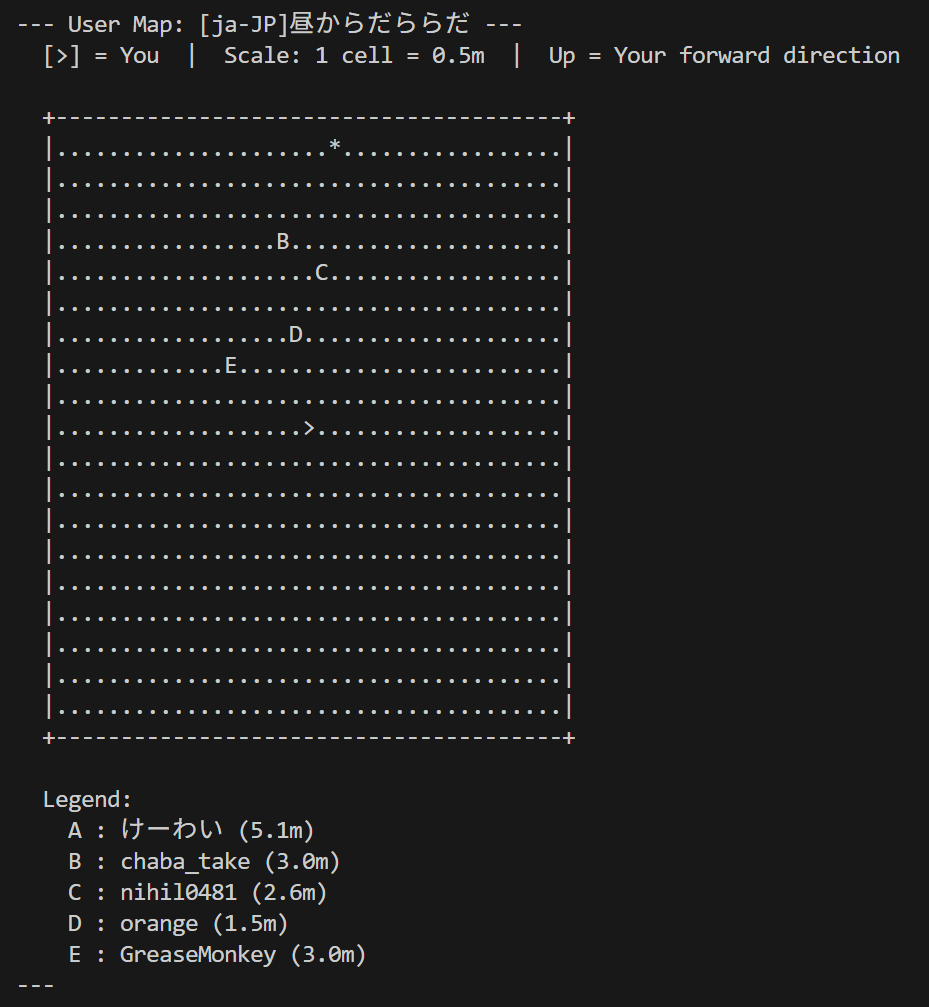Click the top-right corner of the map border
929x1007 pixels.
569,117
